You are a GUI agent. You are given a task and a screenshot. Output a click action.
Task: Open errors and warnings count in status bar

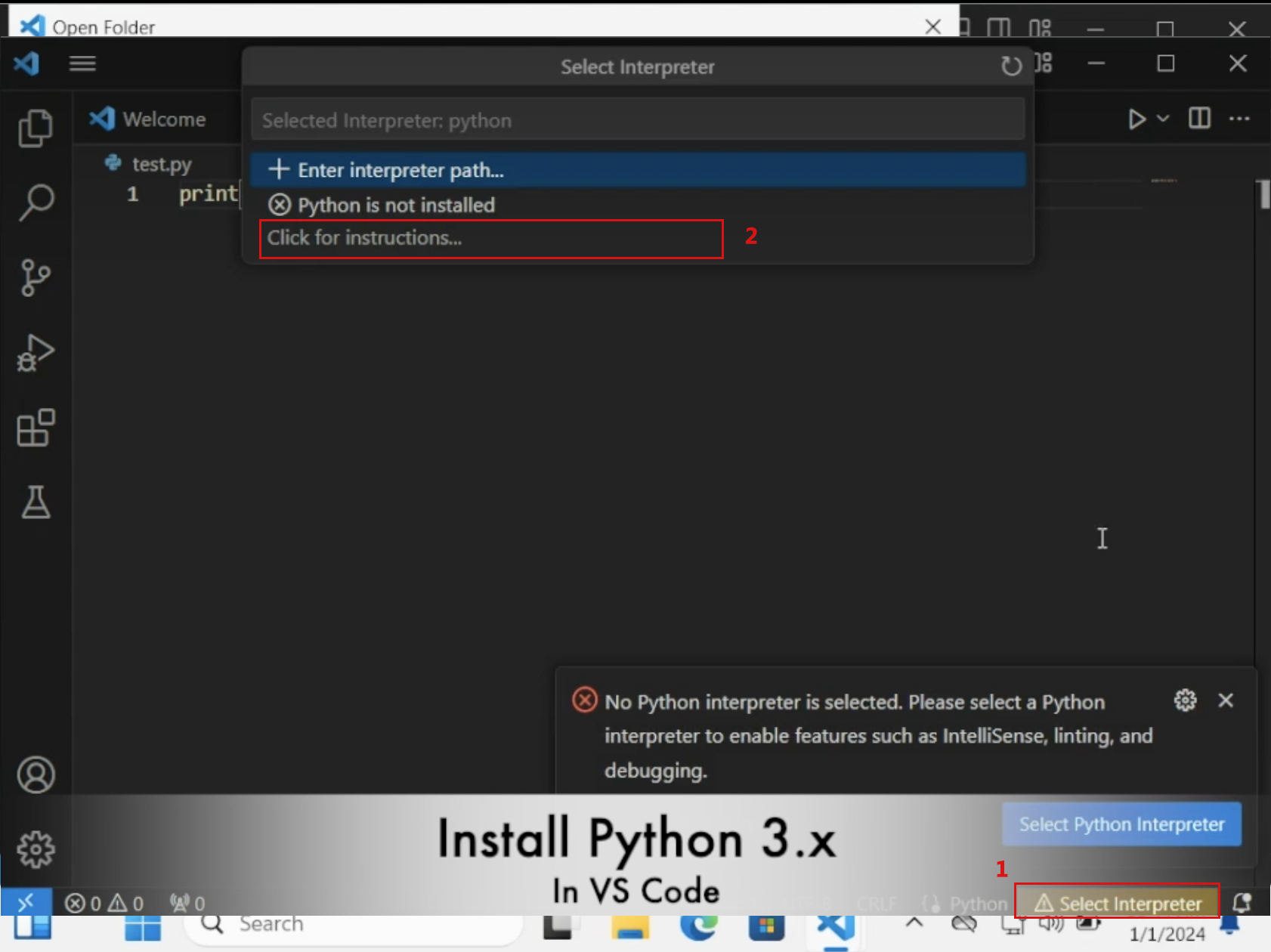(104, 904)
